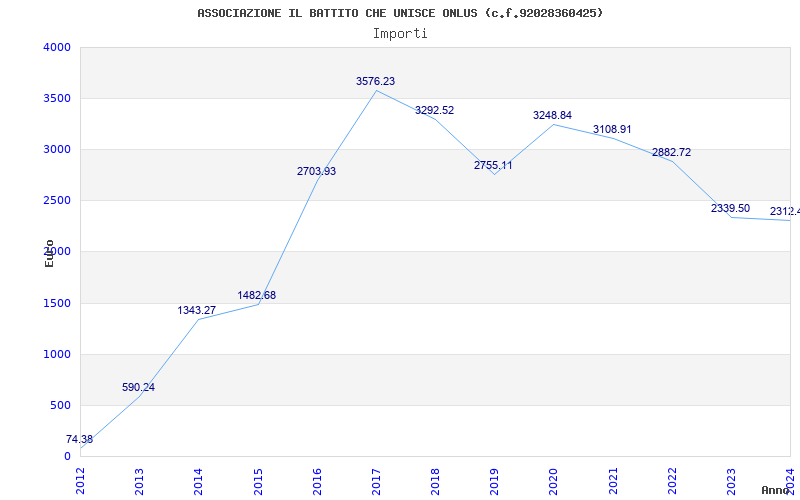Click the 3248.84 data label
800x500 pixels.
553,115
